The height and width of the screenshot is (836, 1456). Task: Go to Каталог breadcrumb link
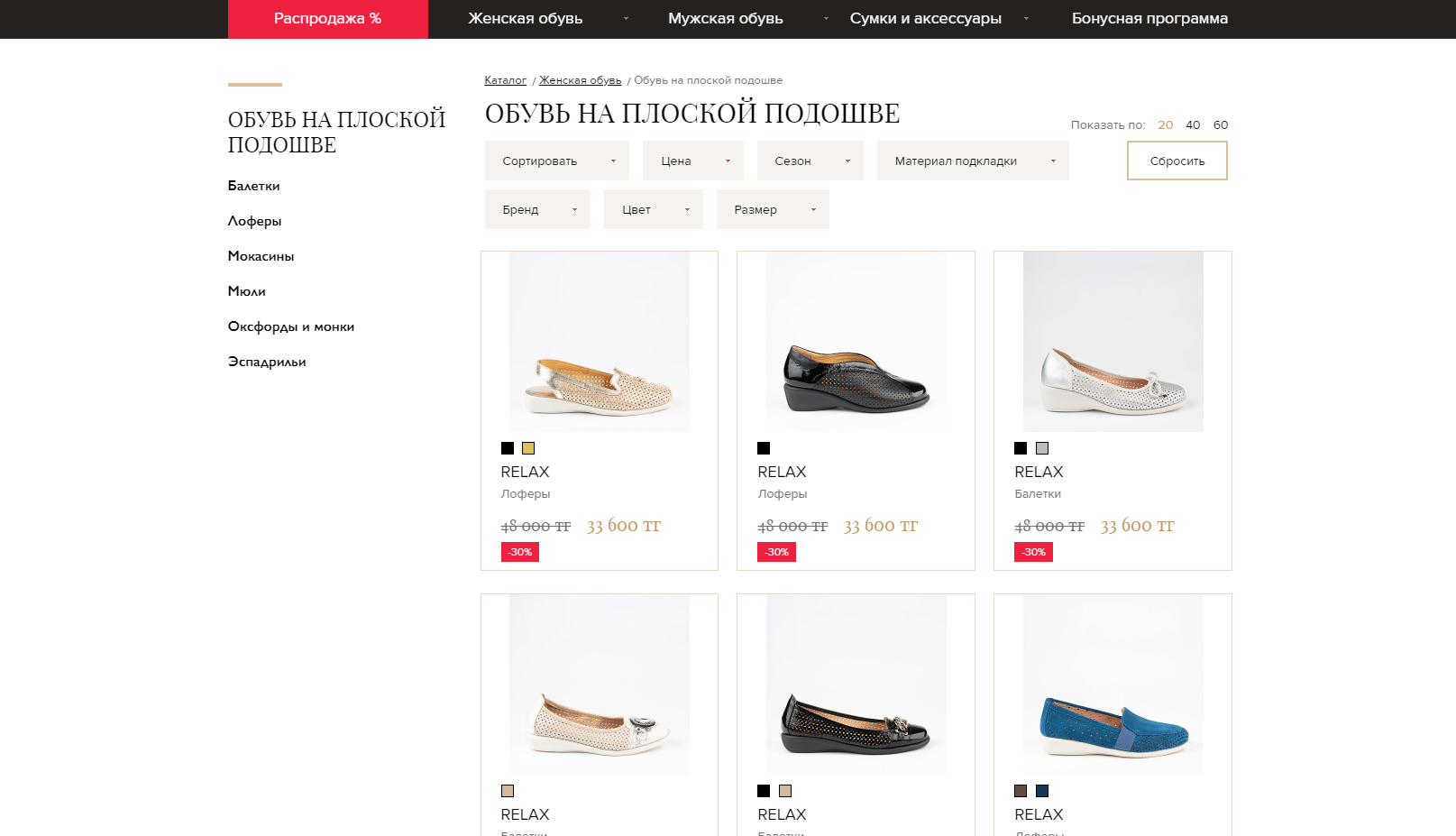506,80
